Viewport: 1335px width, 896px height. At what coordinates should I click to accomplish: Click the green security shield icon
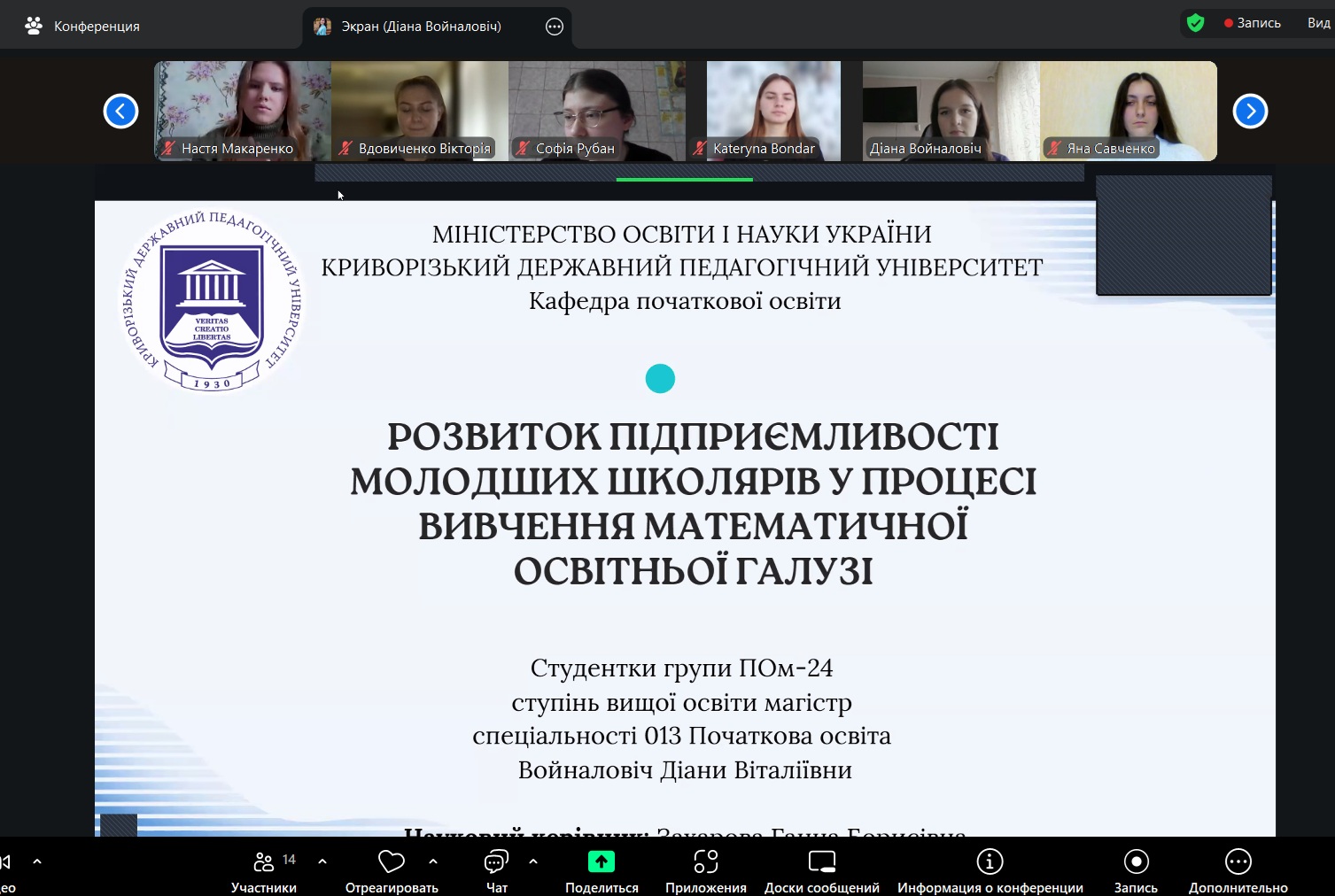point(1195,23)
